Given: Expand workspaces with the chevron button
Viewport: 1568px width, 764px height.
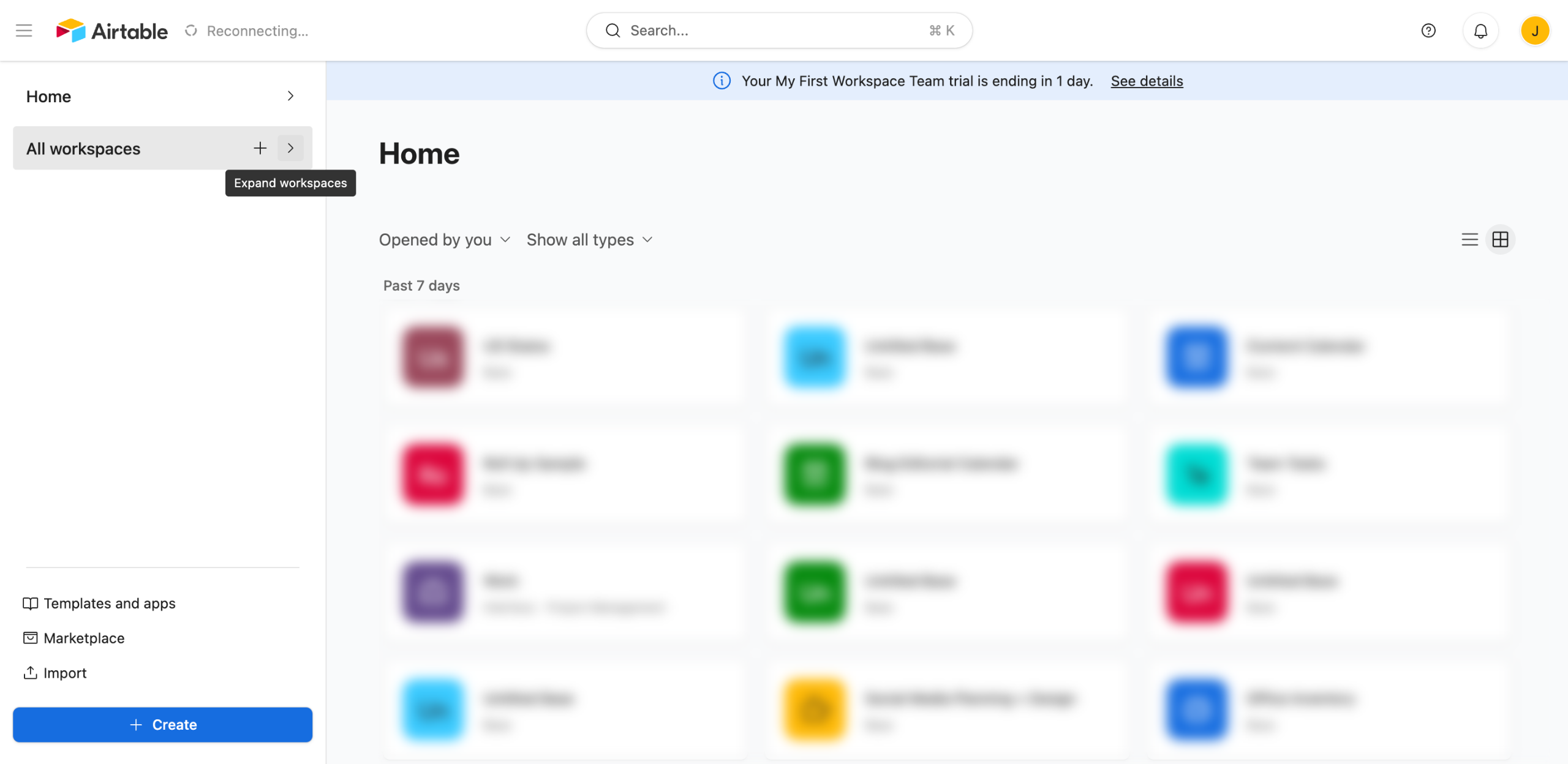Looking at the screenshot, I should 290,148.
